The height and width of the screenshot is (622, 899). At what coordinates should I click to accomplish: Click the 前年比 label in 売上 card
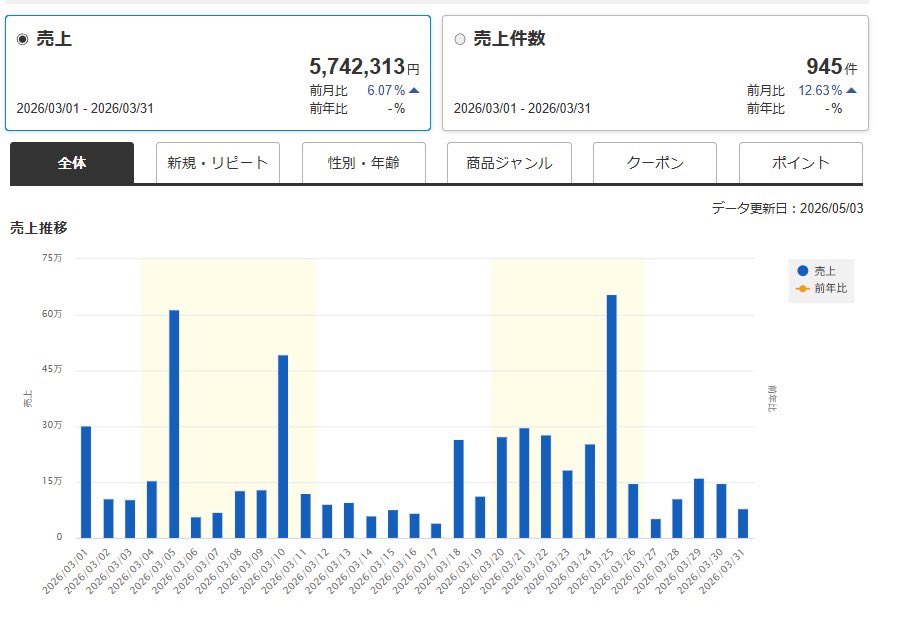[x=329, y=108]
